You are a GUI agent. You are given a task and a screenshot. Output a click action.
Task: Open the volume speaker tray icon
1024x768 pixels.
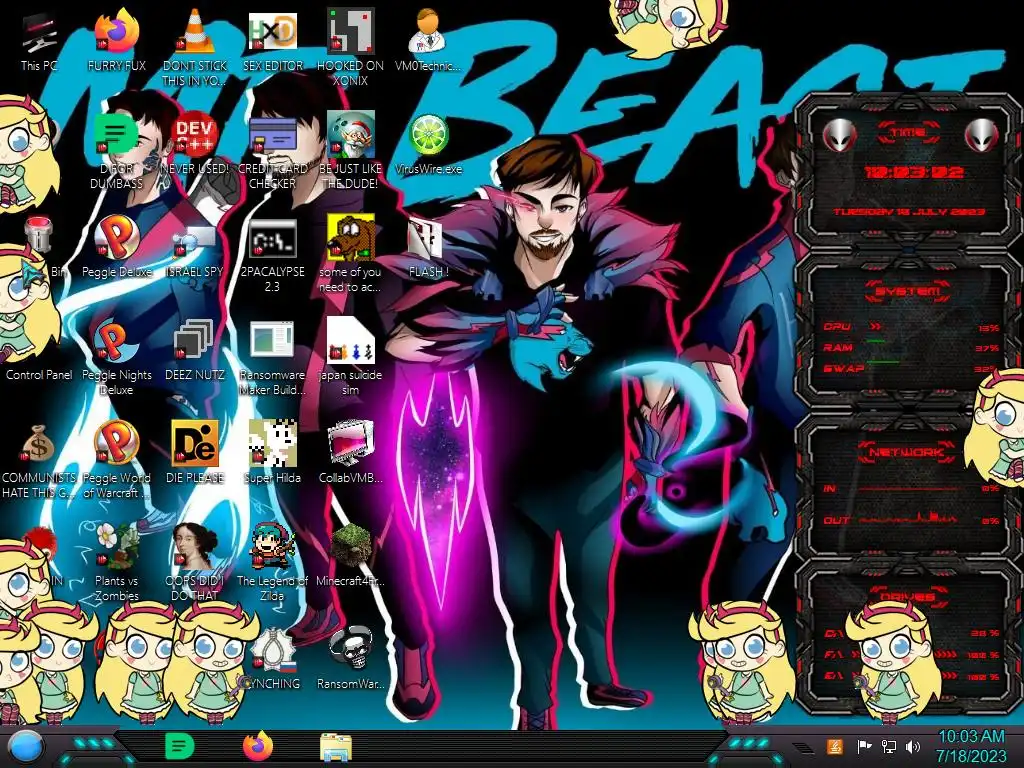point(913,746)
